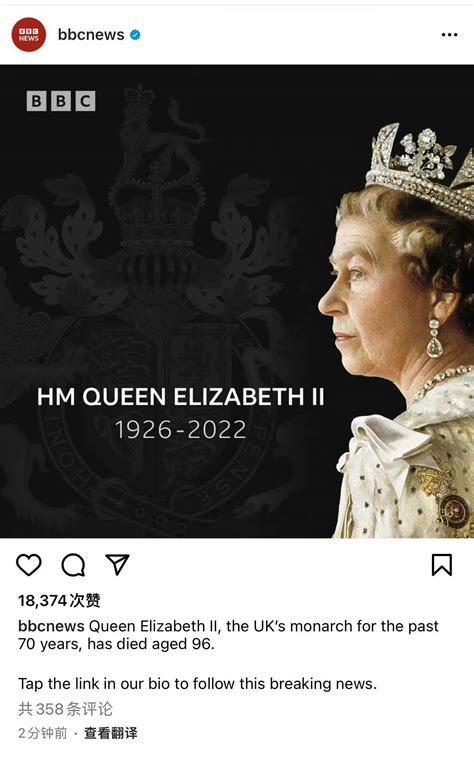Open the three-dot more options menu

tap(449, 35)
